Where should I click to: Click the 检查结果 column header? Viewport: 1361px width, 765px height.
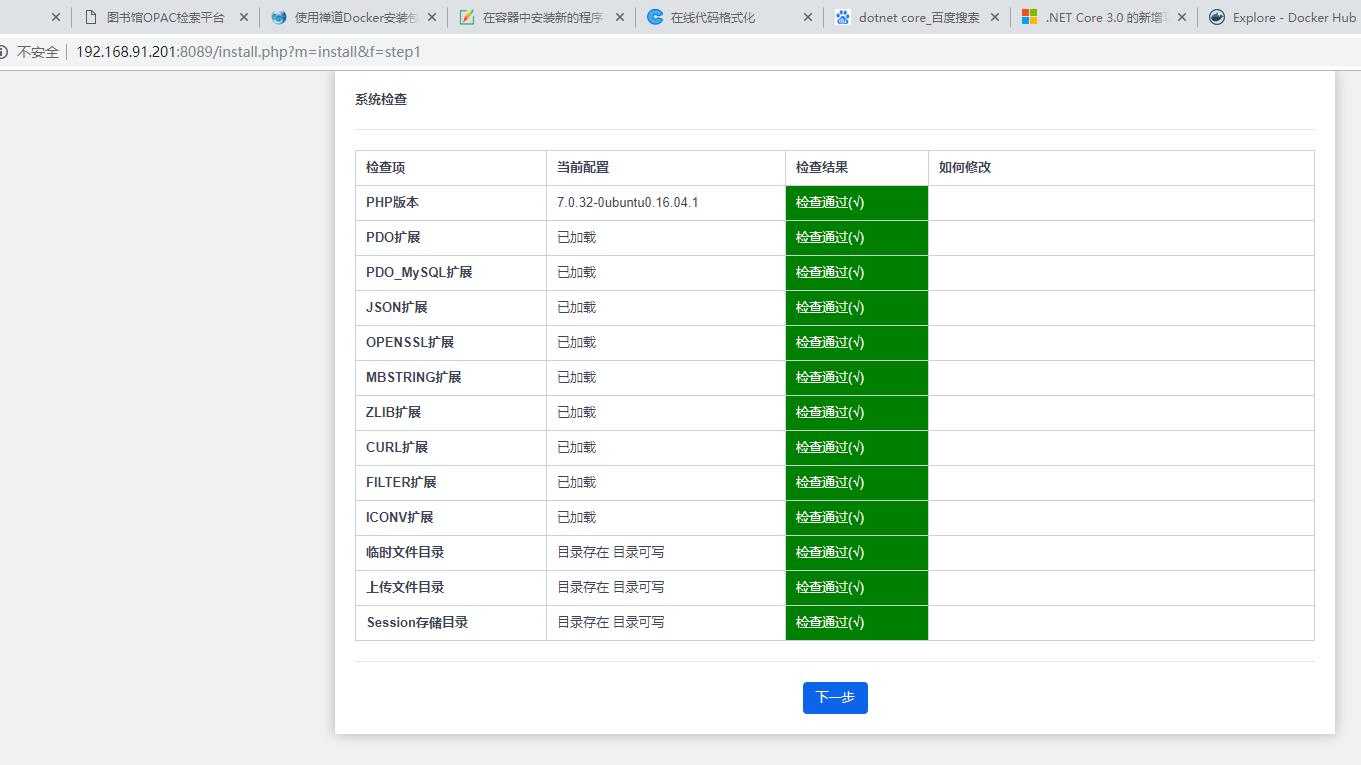[822, 167]
